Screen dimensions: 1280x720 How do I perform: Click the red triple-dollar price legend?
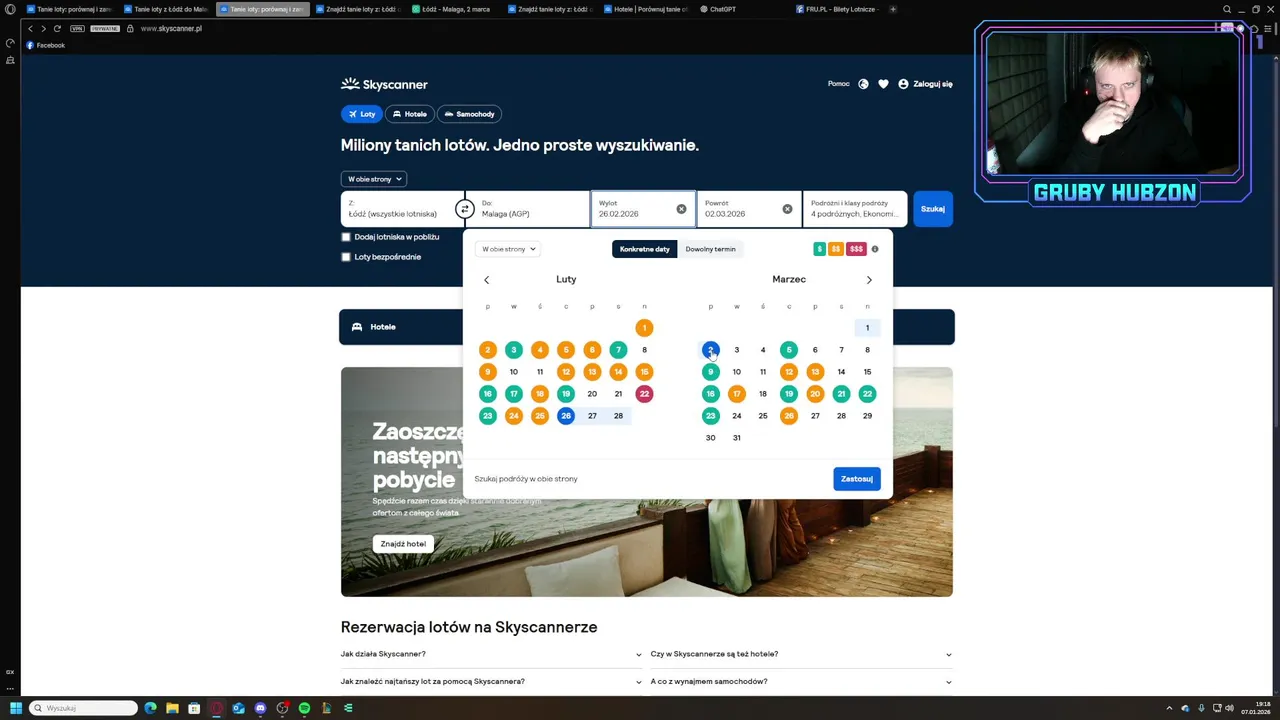coord(856,249)
